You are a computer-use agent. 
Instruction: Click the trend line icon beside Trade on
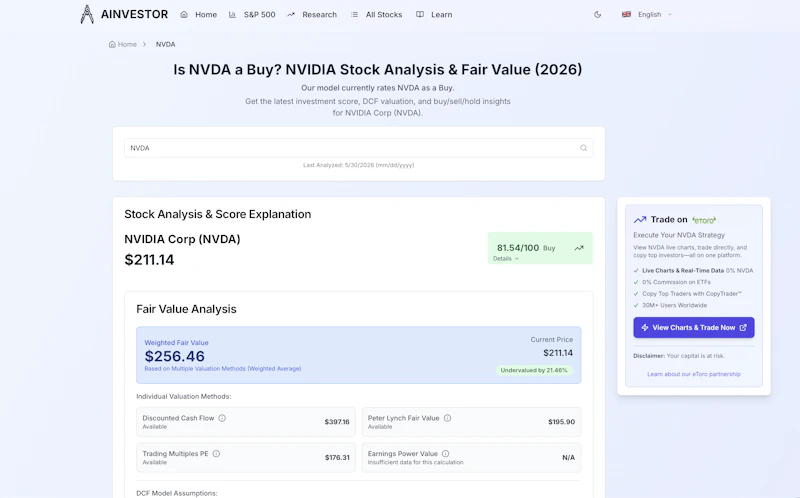[x=640, y=220]
